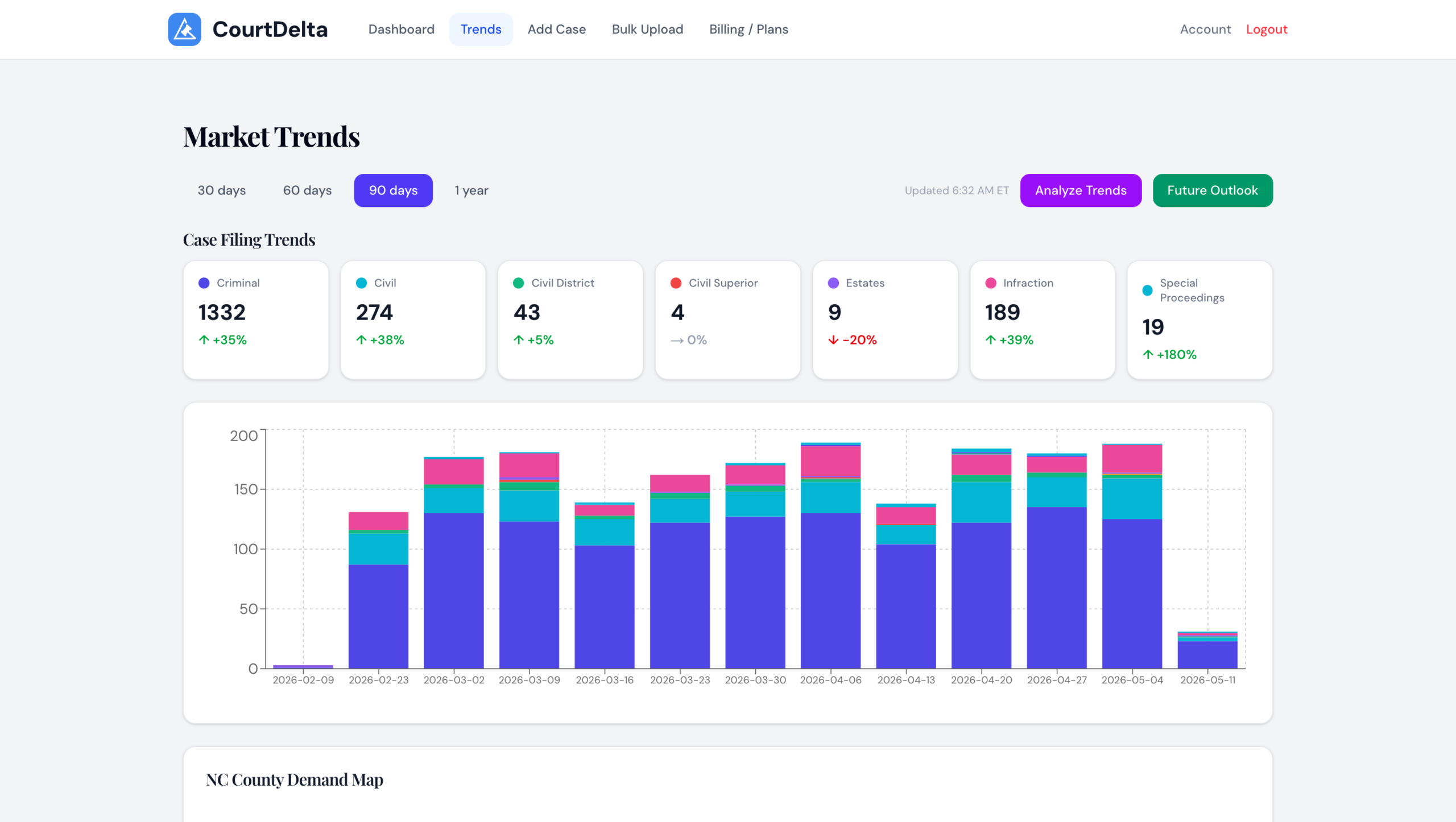Switch range to 1 year

(x=471, y=190)
